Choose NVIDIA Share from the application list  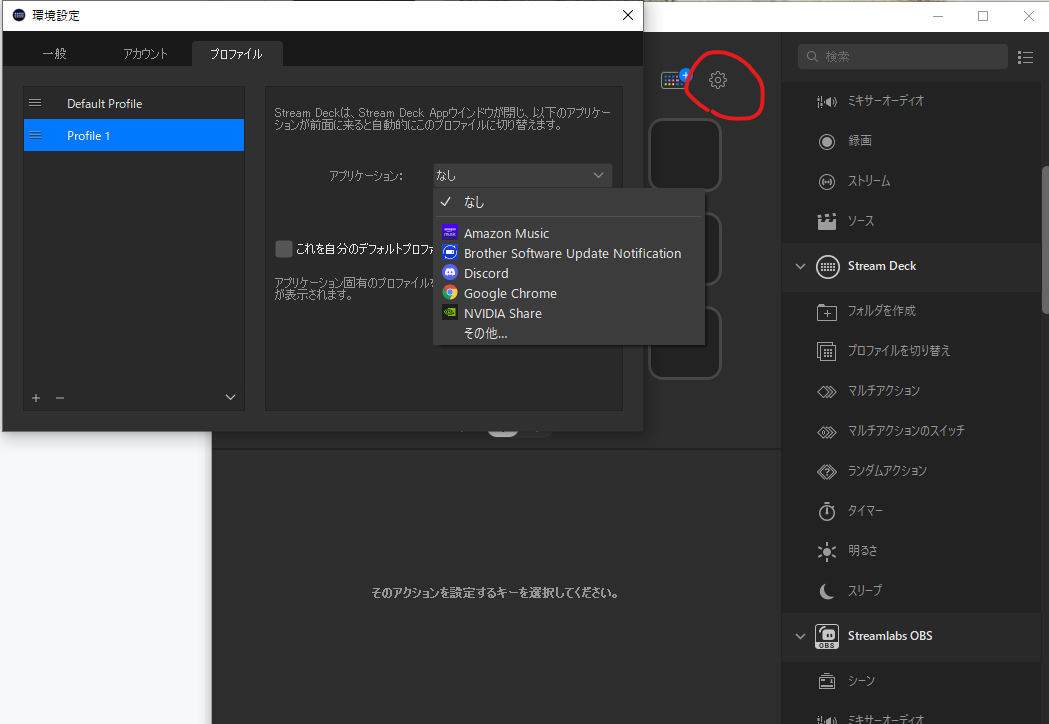pos(569,314)
